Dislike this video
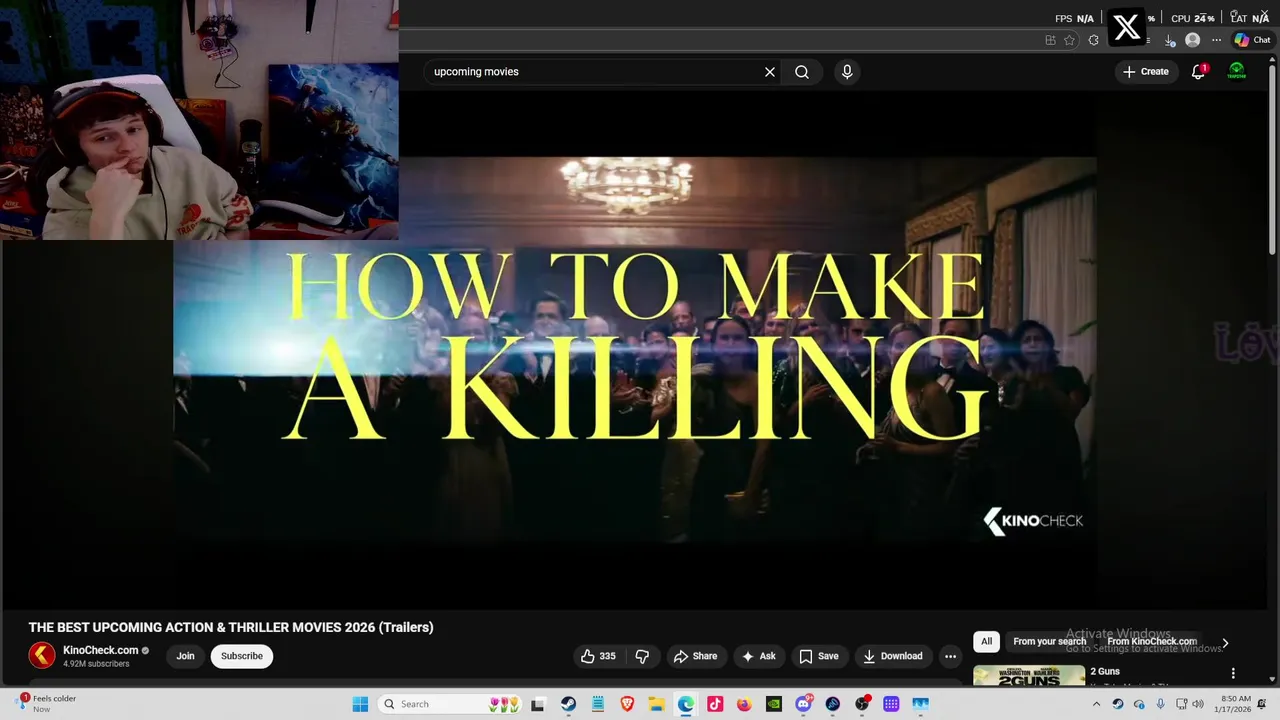 click(642, 656)
